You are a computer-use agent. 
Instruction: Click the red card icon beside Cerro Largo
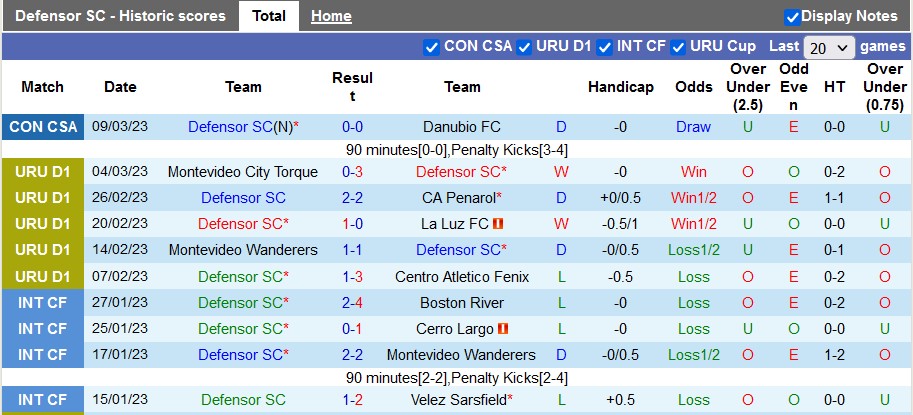click(503, 329)
